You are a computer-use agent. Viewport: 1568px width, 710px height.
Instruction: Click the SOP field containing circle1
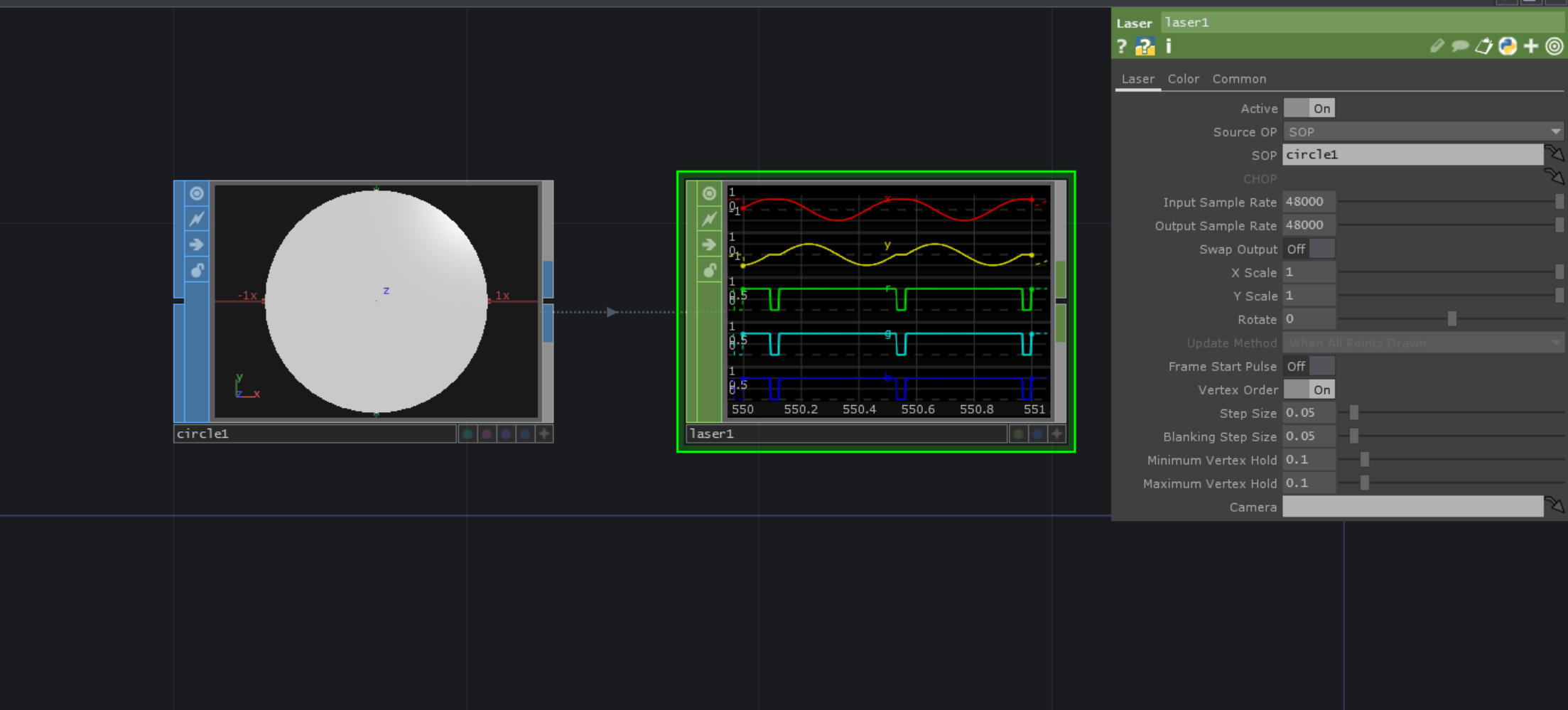click(1412, 155)
